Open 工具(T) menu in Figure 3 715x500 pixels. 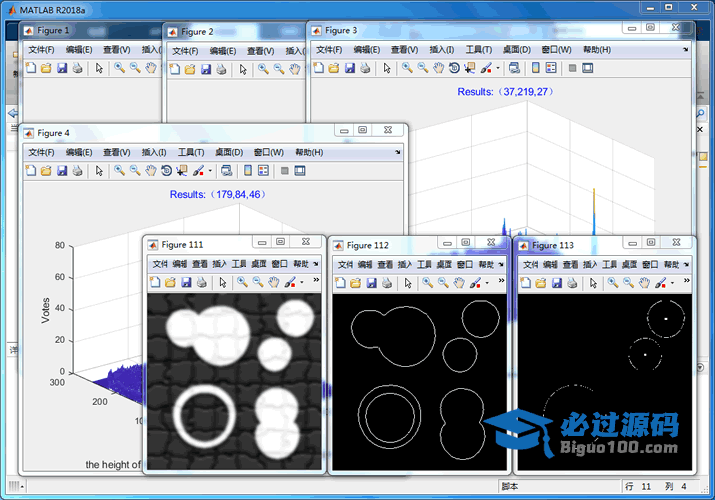point(479,49)
